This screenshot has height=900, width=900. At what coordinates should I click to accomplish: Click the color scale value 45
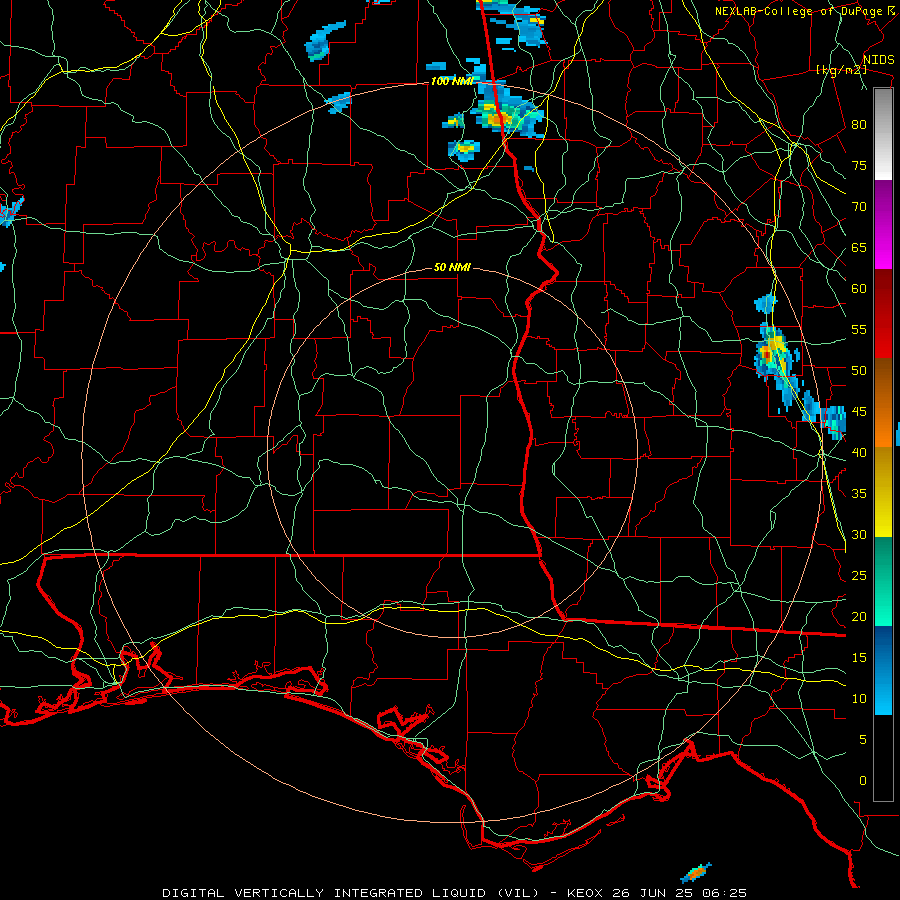pos(859,412)
